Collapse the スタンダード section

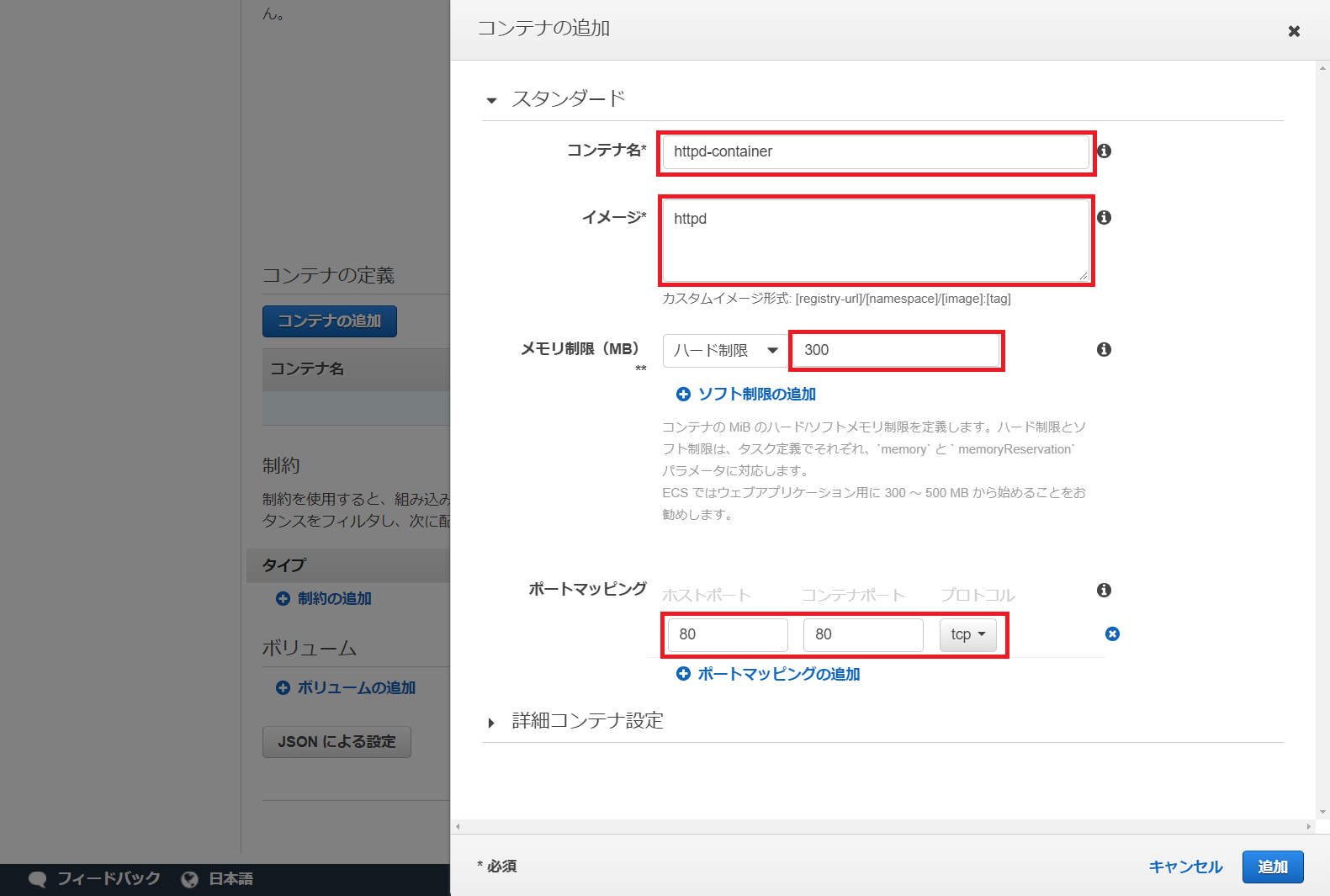tap(491, 100)
